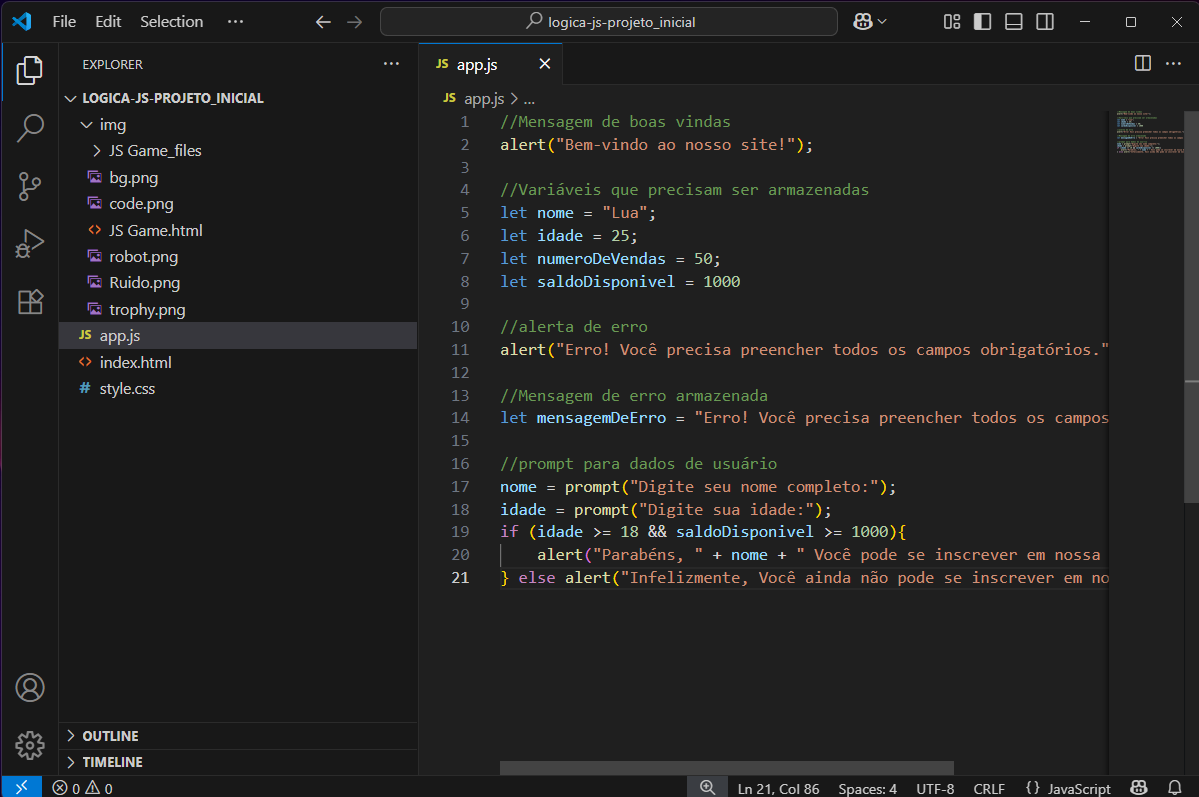Toggle the bottom panel visibility

1014,22
